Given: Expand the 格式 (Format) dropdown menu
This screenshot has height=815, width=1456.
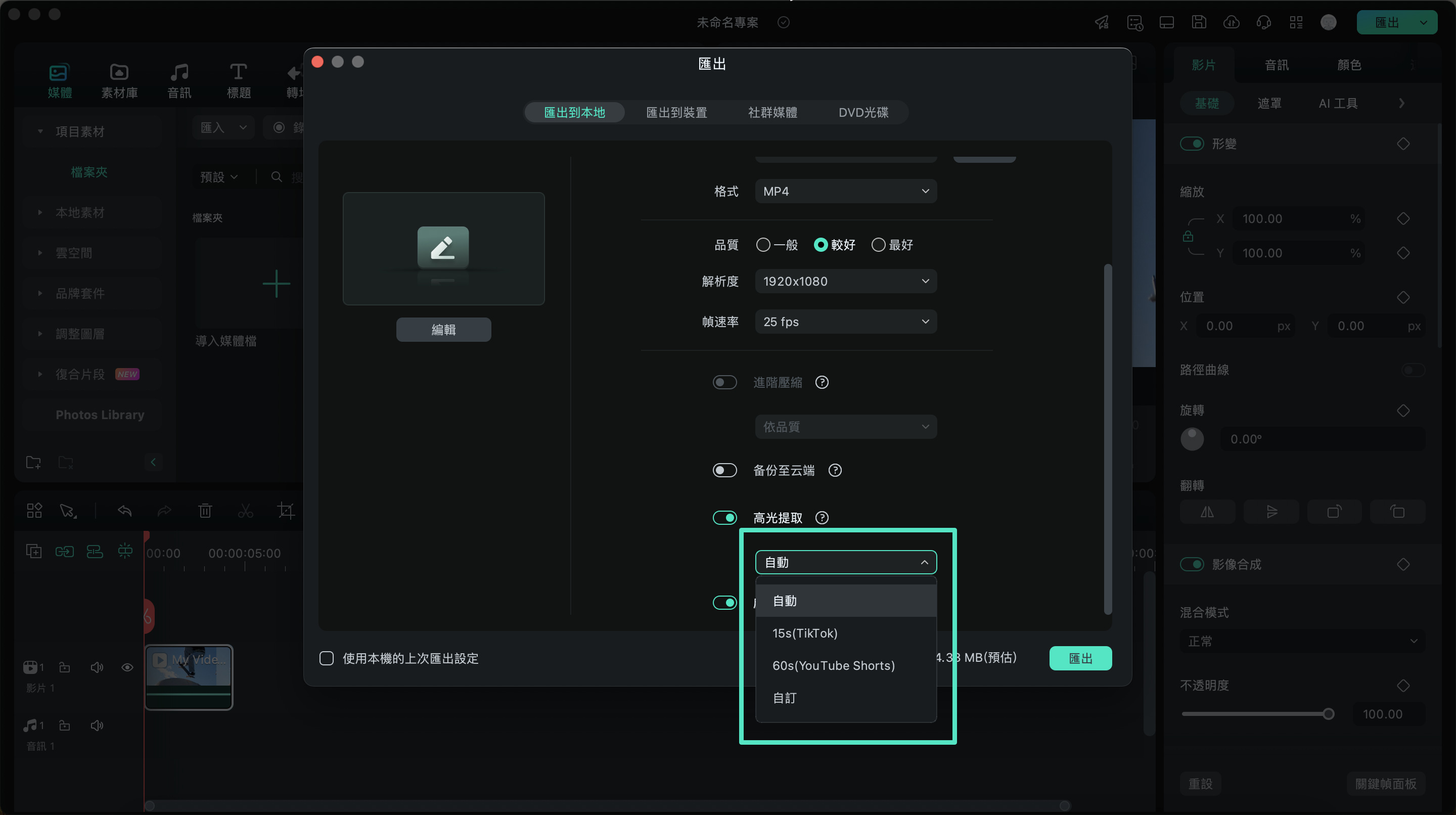Looking at the screenshot, I should tap(844, 191).
